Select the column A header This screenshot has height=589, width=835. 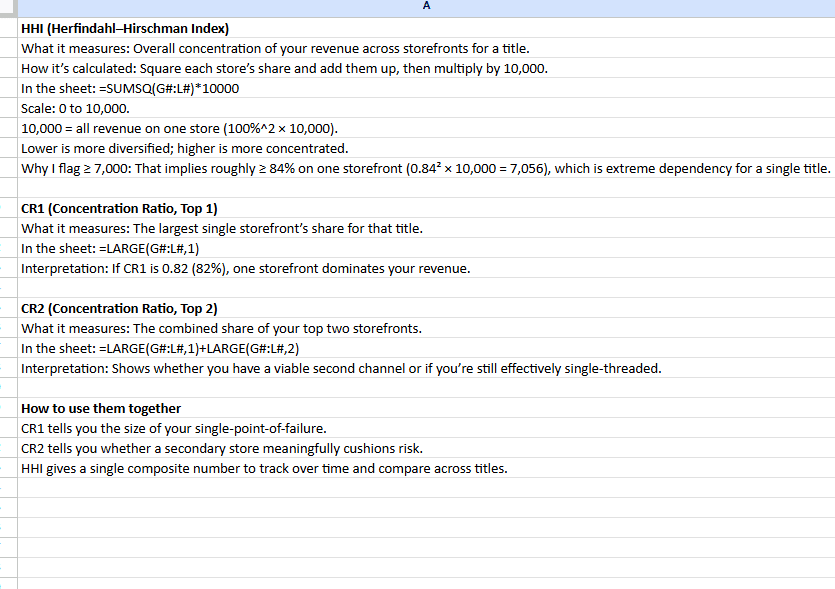coord(426,6)
